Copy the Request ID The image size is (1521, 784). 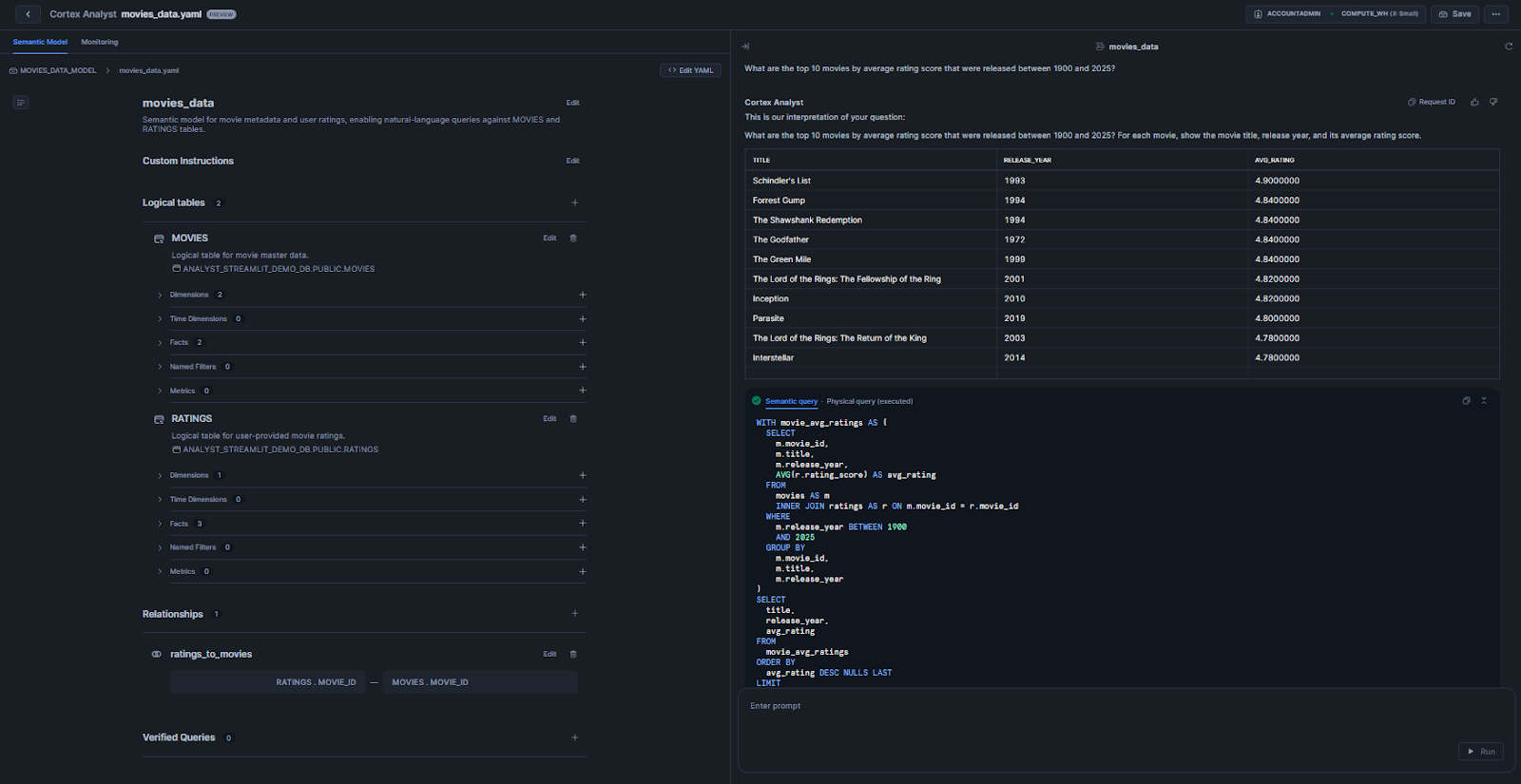coord(1432,102)
